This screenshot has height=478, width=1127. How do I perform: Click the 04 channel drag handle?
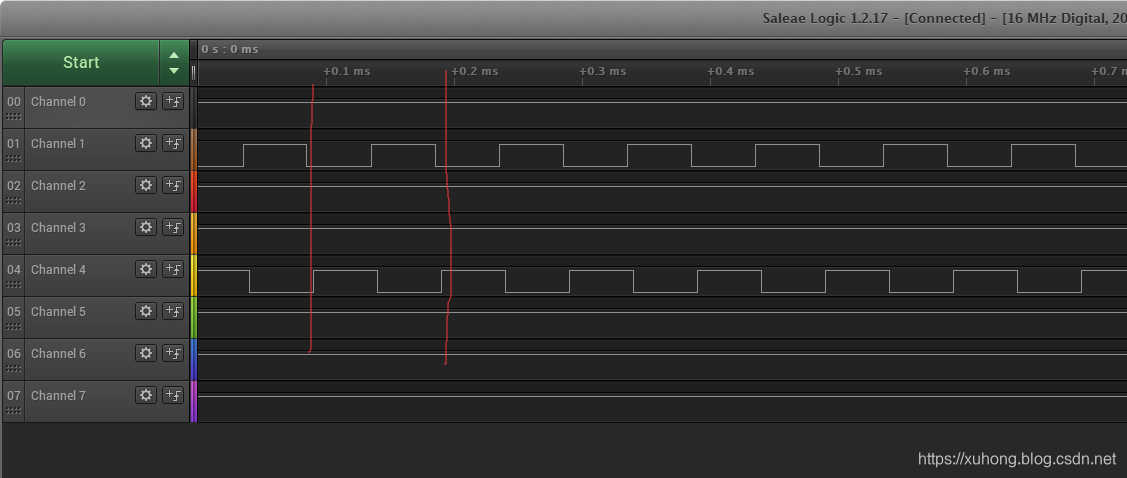click(14, 284)
